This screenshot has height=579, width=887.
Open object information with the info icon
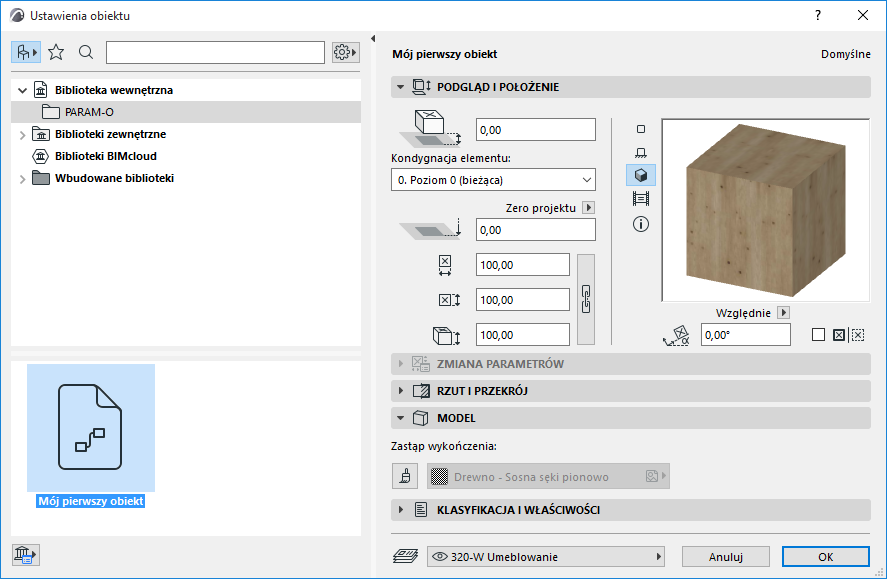click(x=641, y=224)
